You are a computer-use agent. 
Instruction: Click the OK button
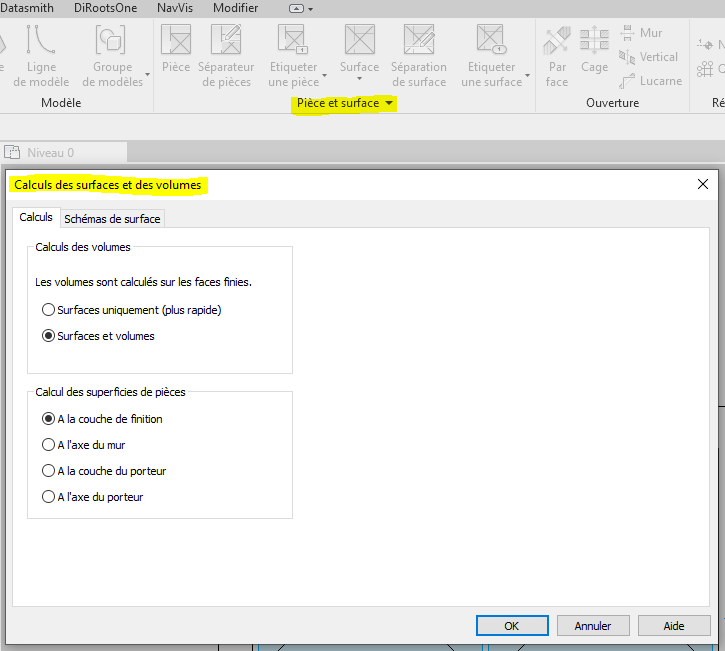(x=511, y=626)
